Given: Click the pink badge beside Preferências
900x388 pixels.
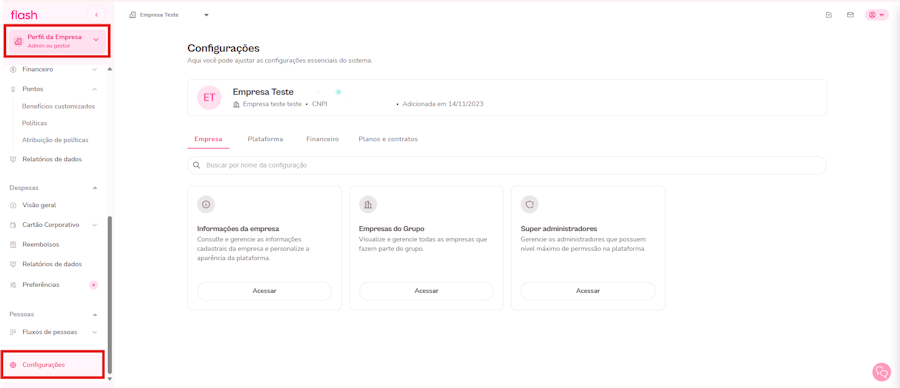Looking at the screenshot, I should (x=94, y=285).
